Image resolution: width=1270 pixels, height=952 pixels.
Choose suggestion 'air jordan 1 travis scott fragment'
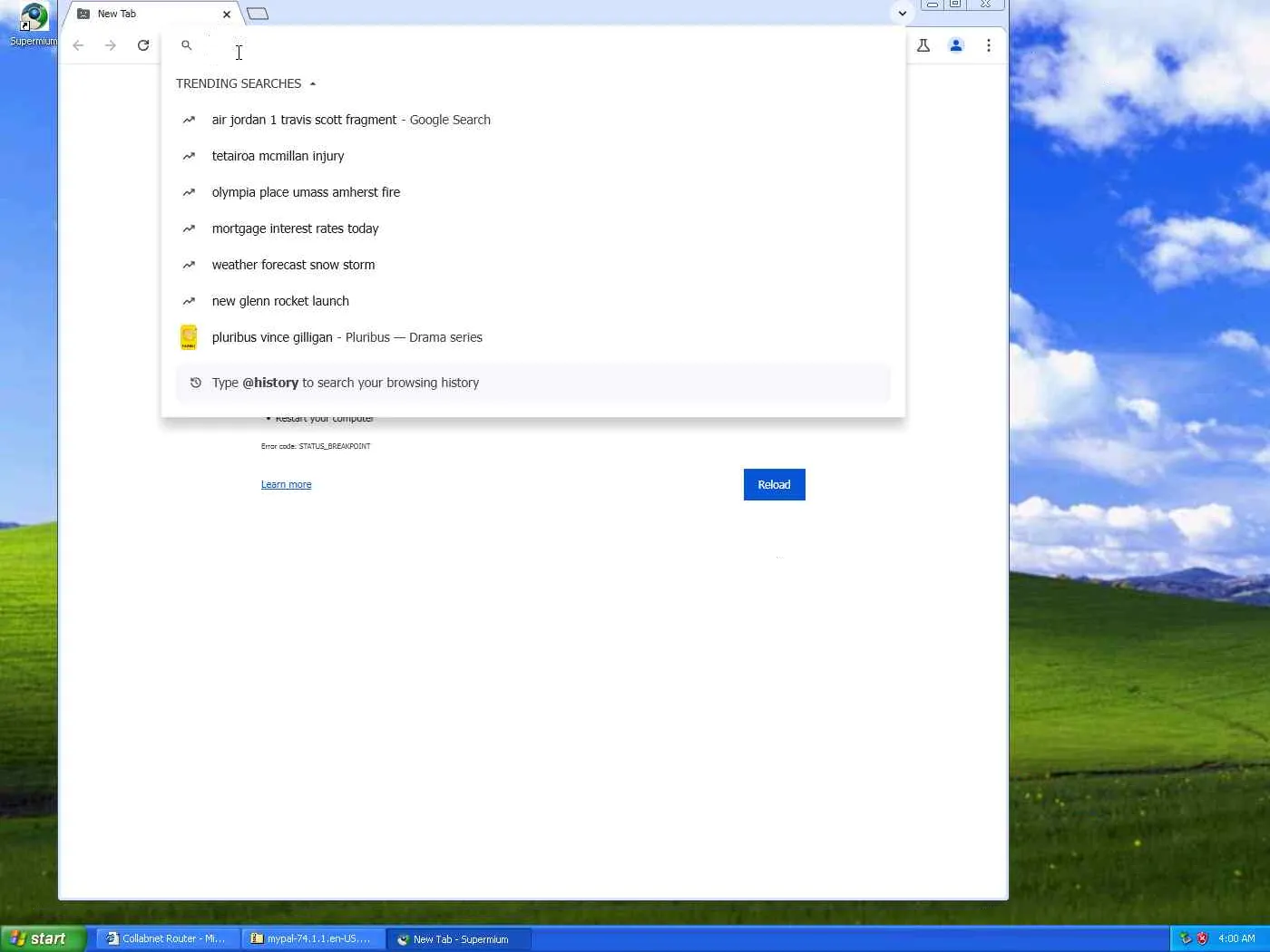pos(533,120)
